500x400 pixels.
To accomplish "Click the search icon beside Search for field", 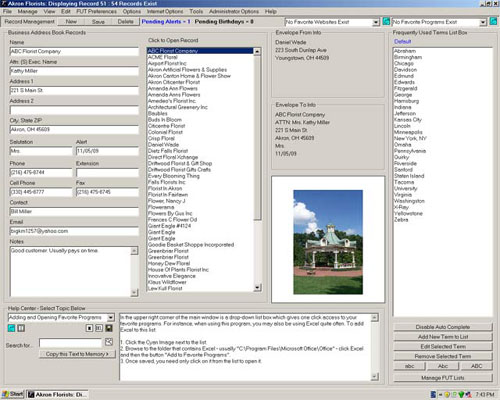I will pos(109,342).
